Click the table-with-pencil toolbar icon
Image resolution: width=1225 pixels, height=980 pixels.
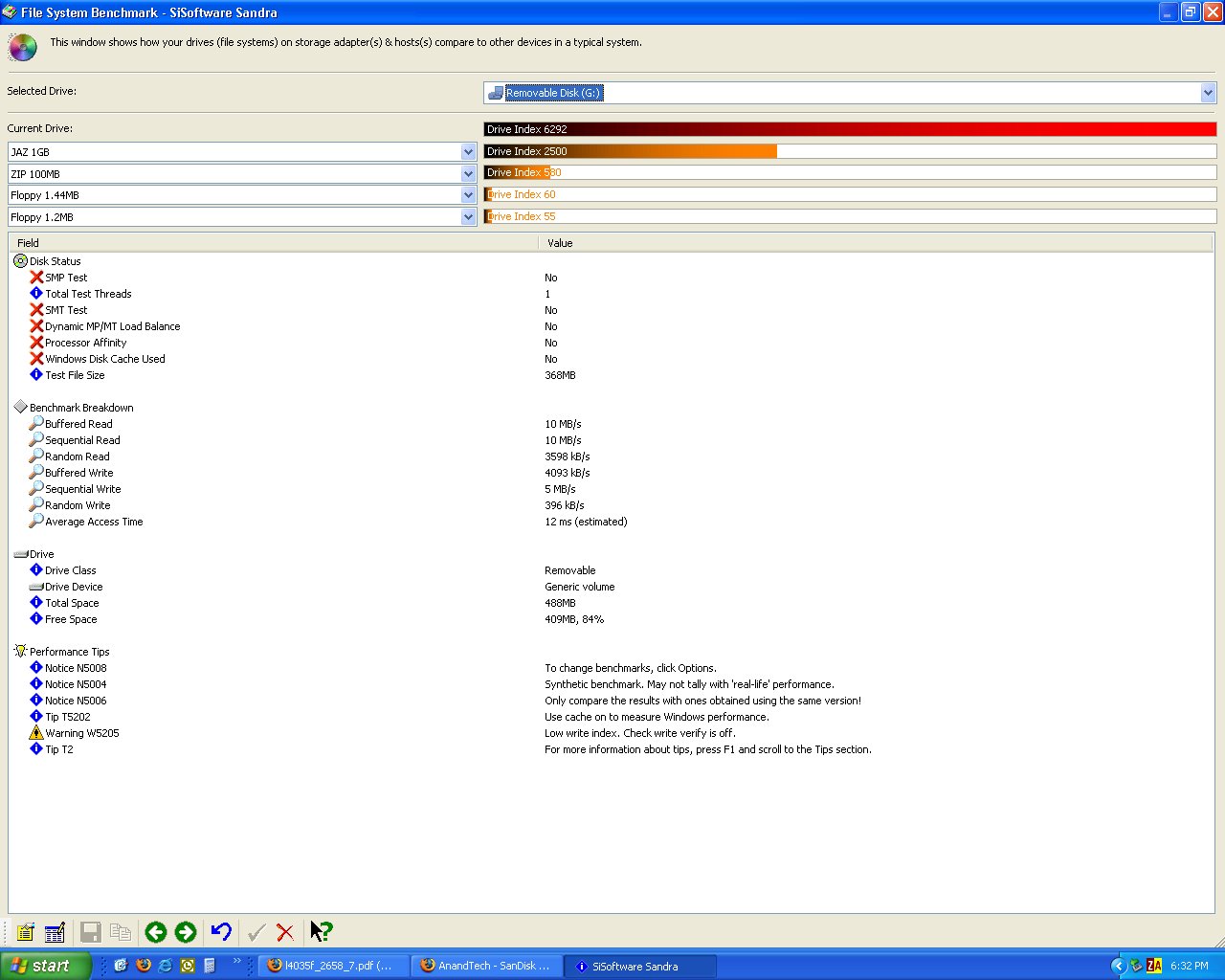56,932
